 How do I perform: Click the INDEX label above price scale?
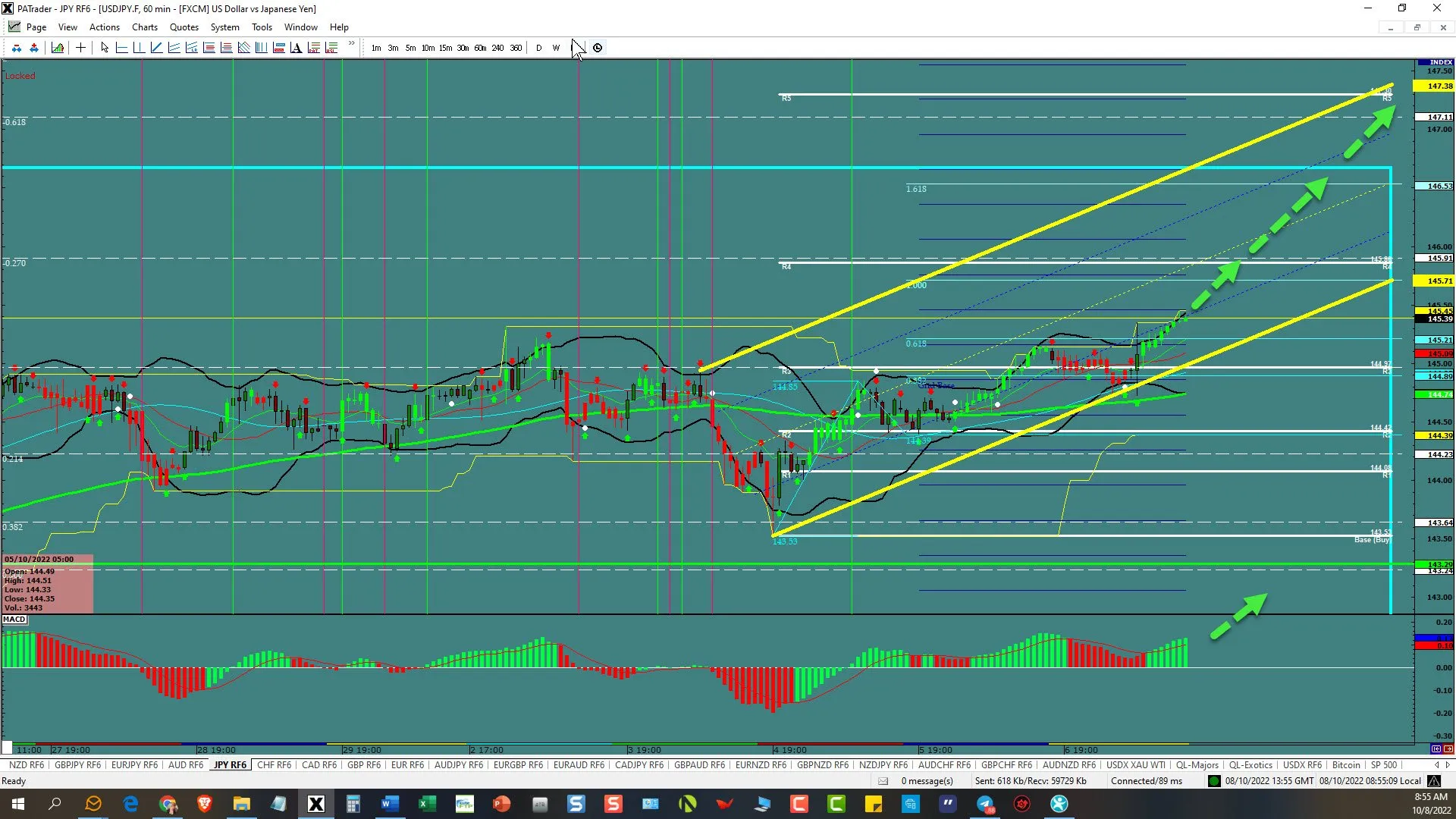pyautogui.click(x=1441, y=62)
